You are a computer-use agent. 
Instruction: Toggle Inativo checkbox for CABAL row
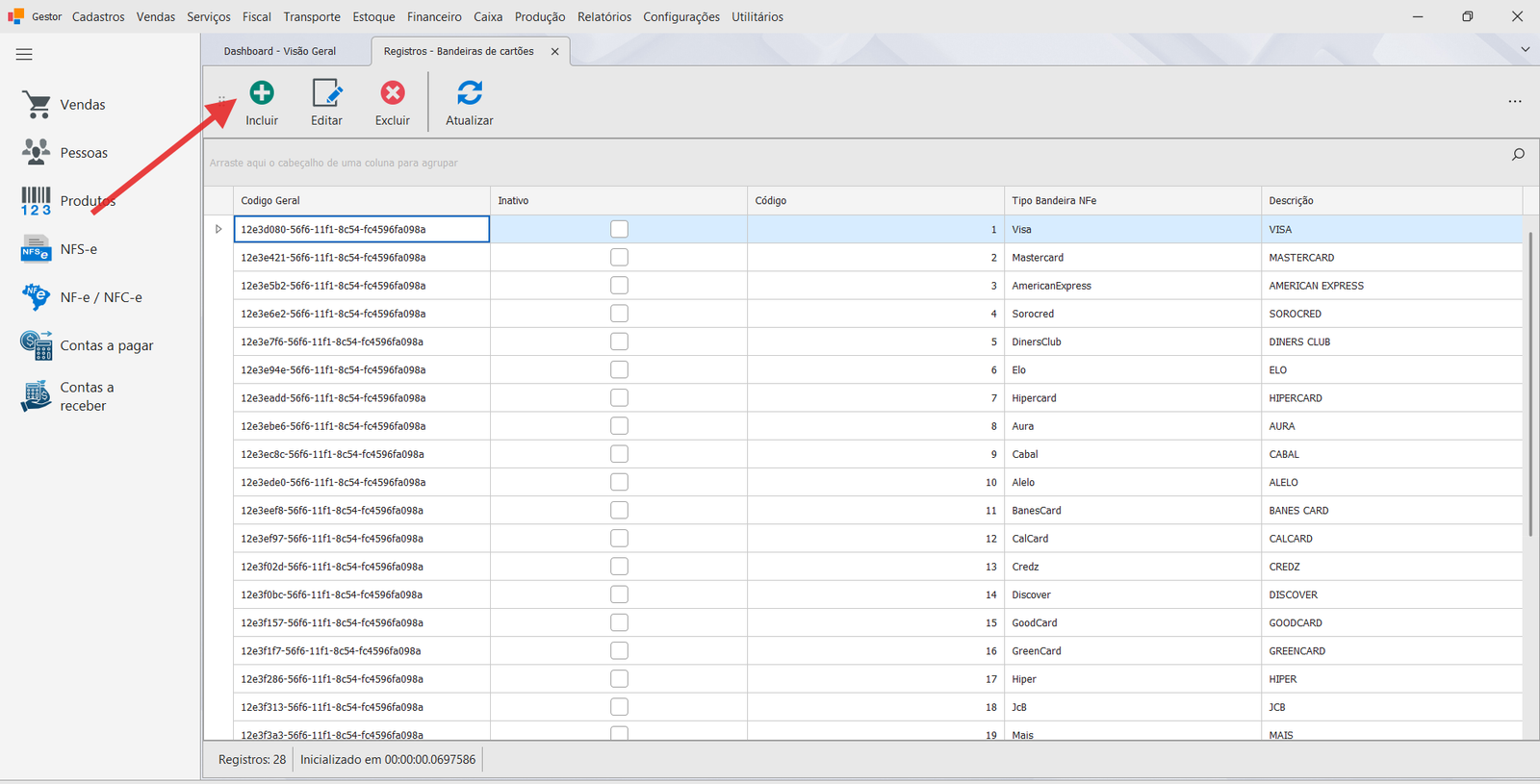point(619,454)
